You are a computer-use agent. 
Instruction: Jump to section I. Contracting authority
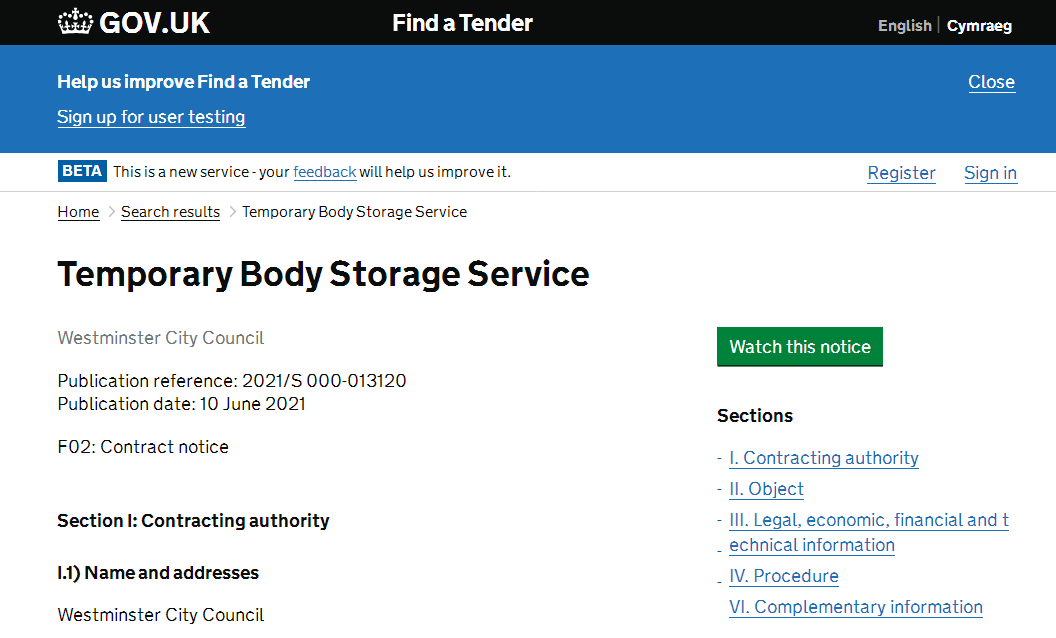pos(823,458)
